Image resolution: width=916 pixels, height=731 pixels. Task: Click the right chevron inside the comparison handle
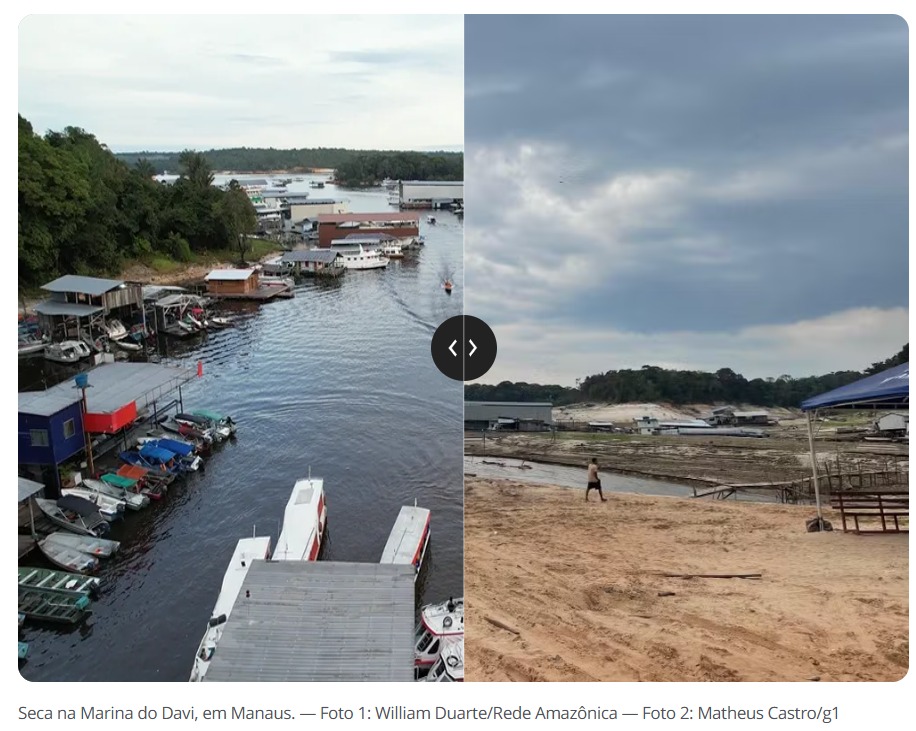point(473,348)
